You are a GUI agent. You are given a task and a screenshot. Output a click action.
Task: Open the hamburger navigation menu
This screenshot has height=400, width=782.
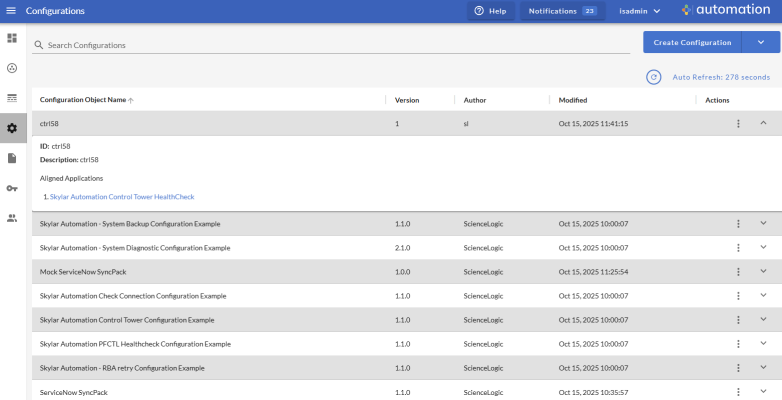(11, 11)
